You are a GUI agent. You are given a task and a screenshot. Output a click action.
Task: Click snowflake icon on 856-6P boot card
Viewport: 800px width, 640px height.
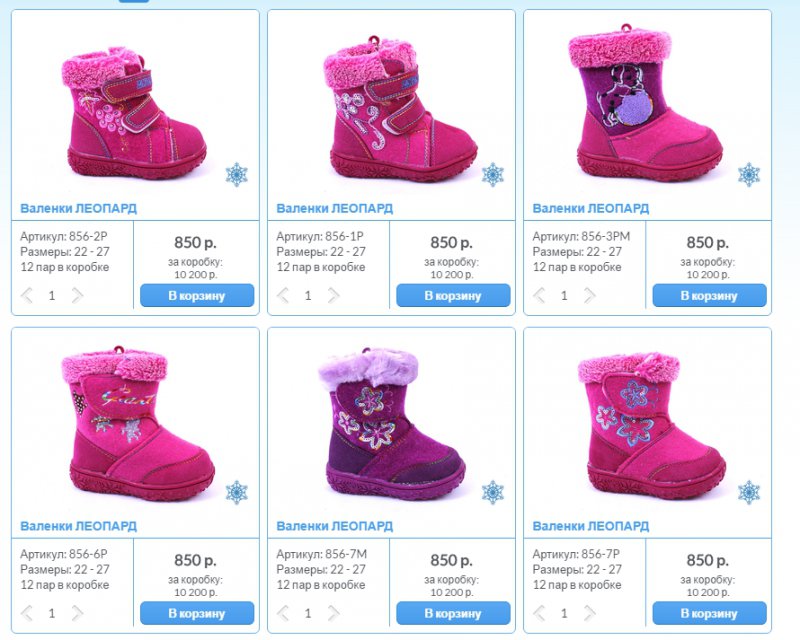[x=237, y=493]
